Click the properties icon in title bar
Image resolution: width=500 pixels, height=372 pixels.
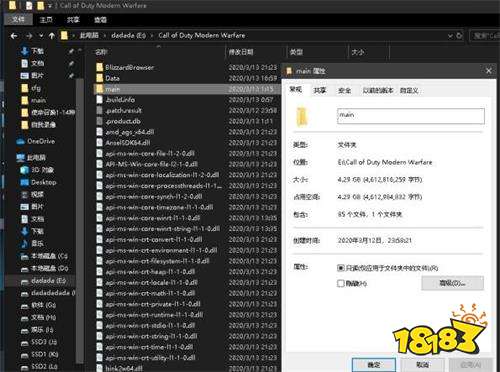click(29, 5)
